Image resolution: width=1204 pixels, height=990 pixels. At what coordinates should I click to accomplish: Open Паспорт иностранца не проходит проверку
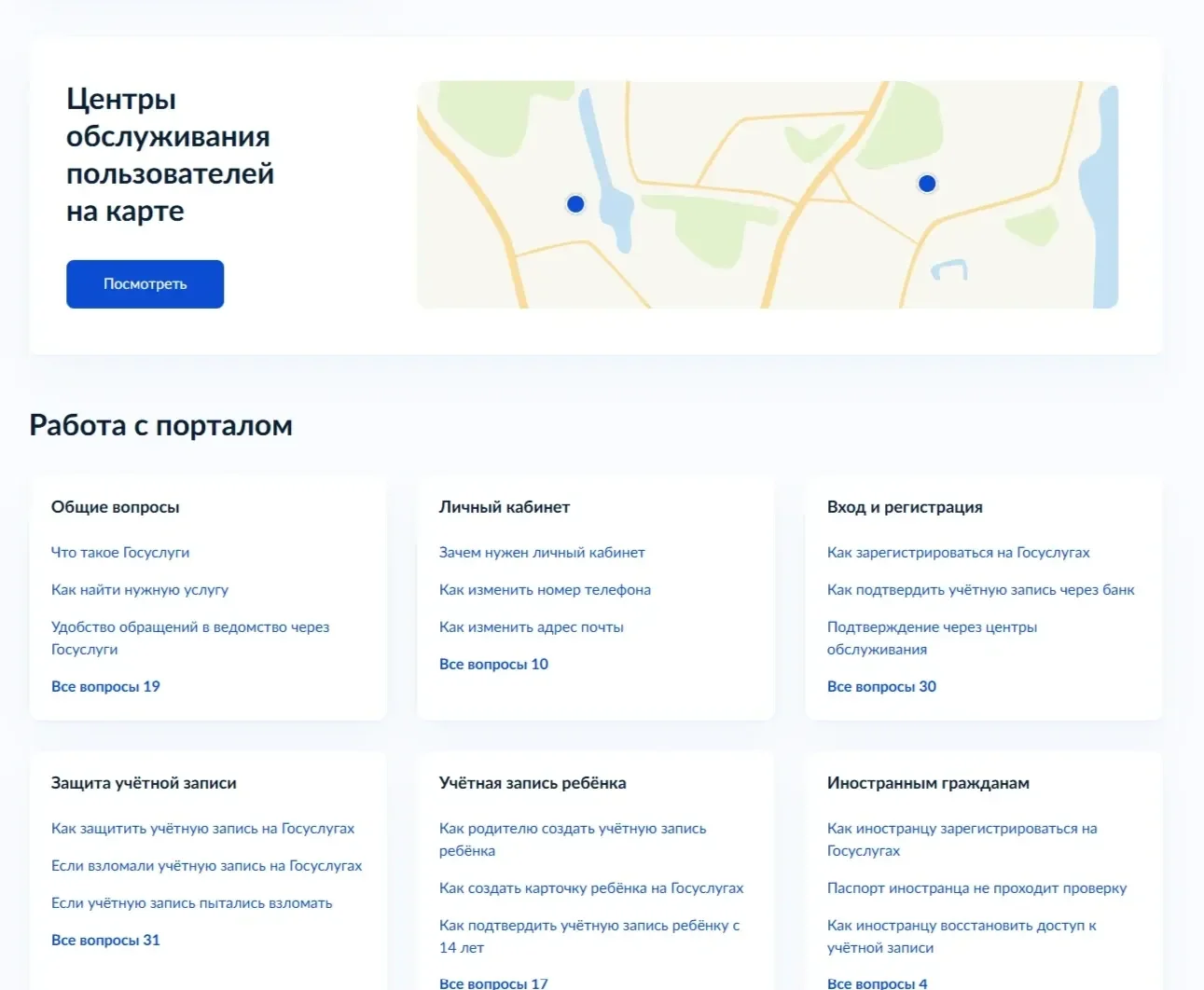976,888
